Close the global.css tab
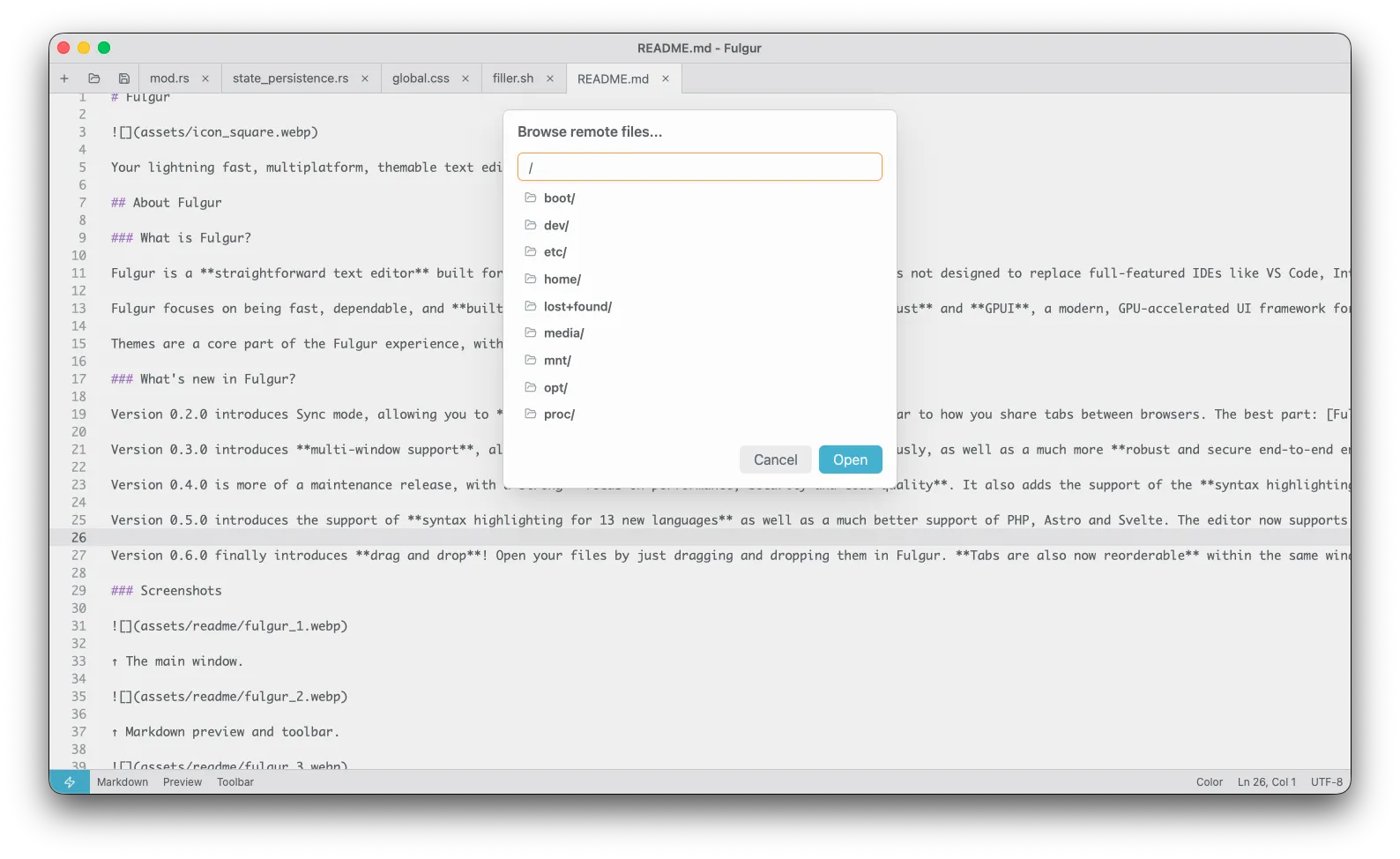Image resolution: width=1400 pixels, height=859 pixels. click(x=465, y=78)
